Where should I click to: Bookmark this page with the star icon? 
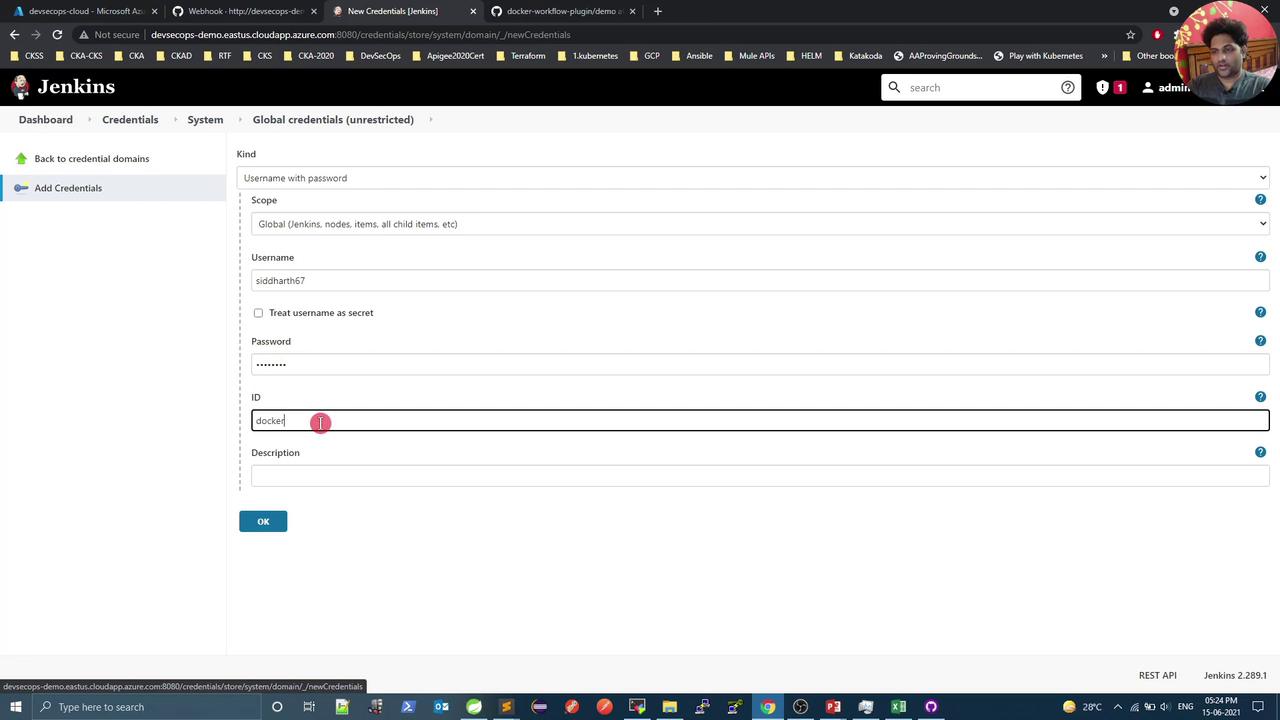tap(1131, 34)
